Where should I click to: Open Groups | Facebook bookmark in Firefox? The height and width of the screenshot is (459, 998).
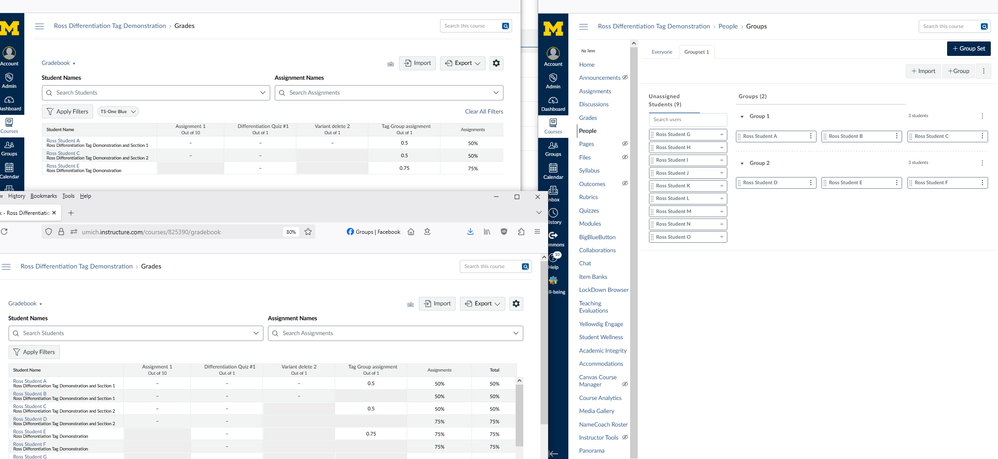(x=374, y=232)
